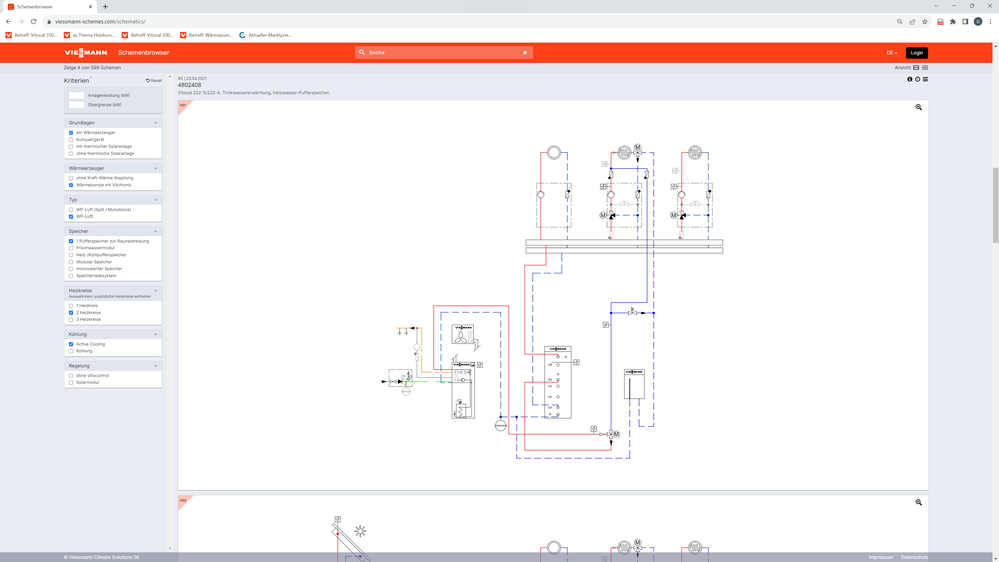Uncheck the Active Cooling checkbox
The height and width of the screenshot is (562, 999).
tap(71, 344)
